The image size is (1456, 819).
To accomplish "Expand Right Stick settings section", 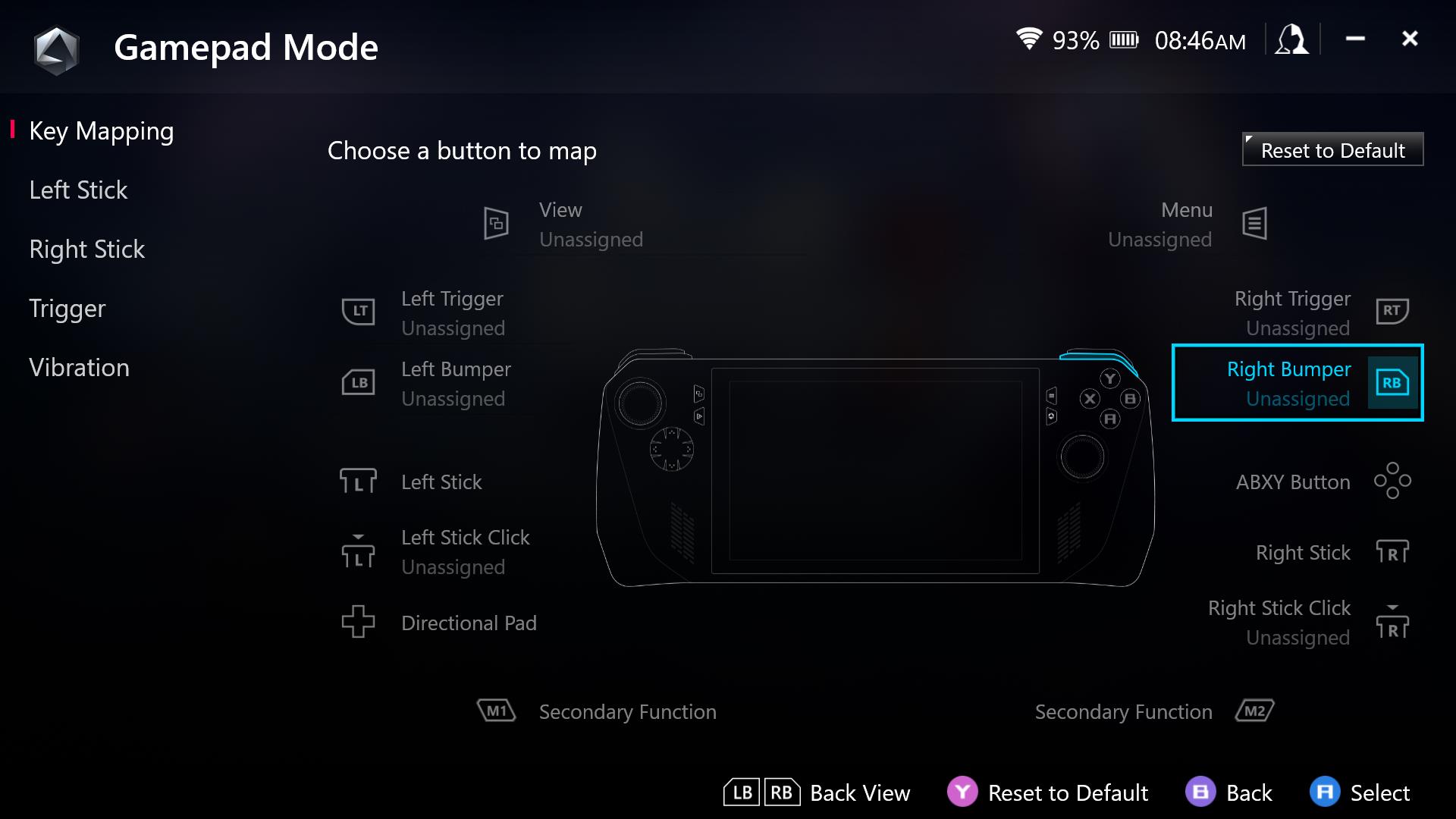I will tap(86, 249).
